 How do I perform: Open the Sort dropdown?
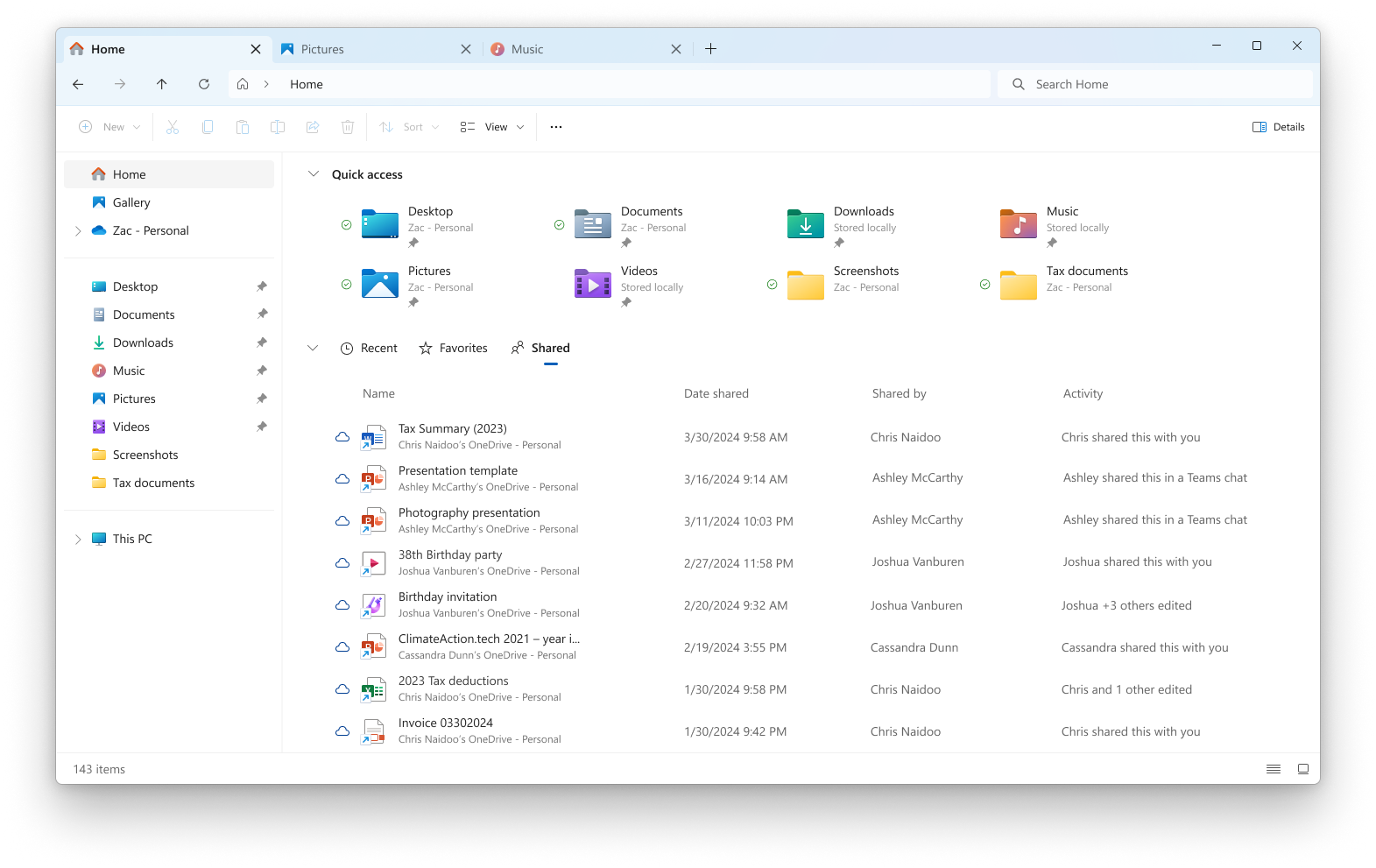pos(409,127)
